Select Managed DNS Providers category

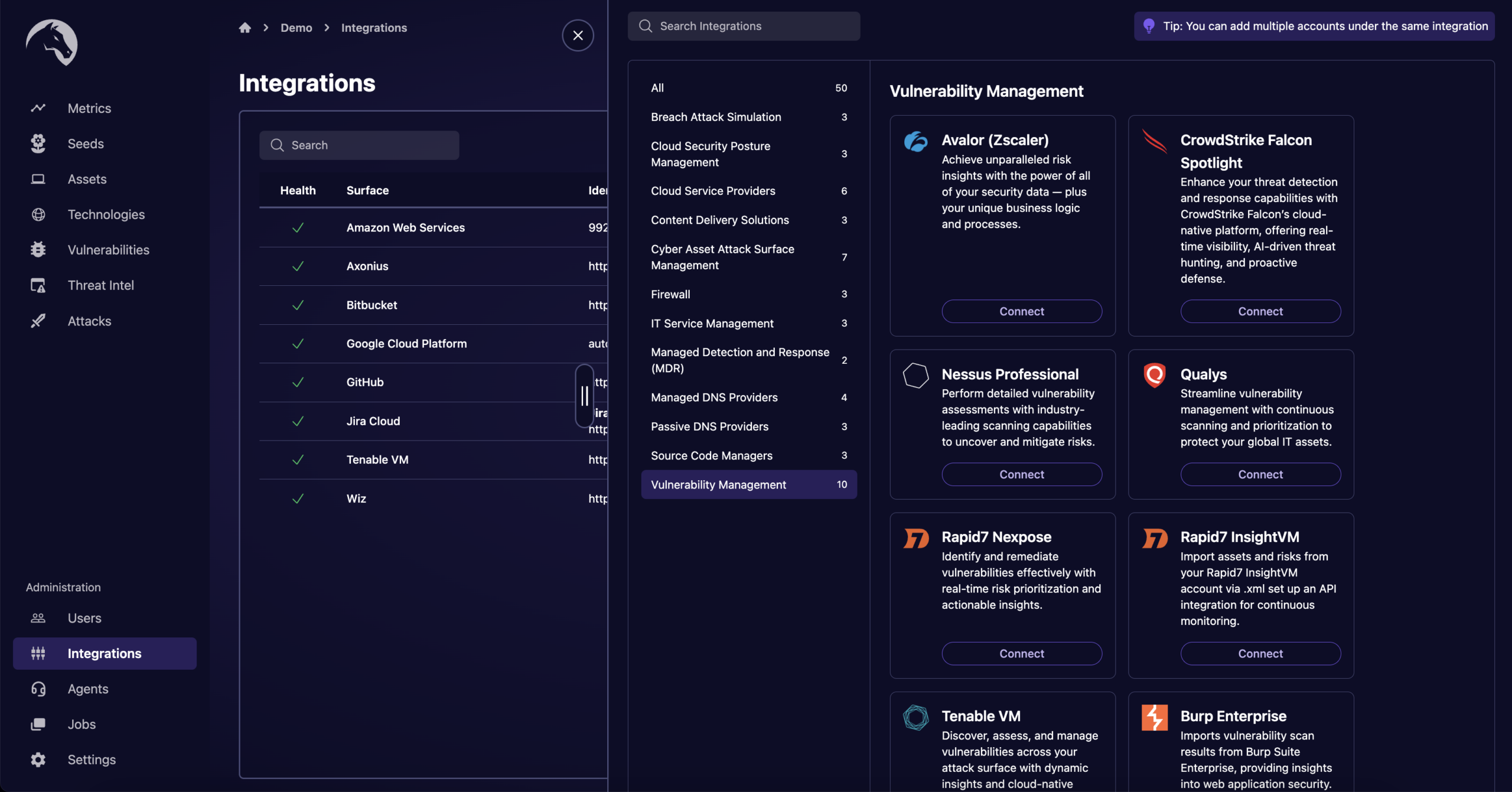(x=749, y=397)
